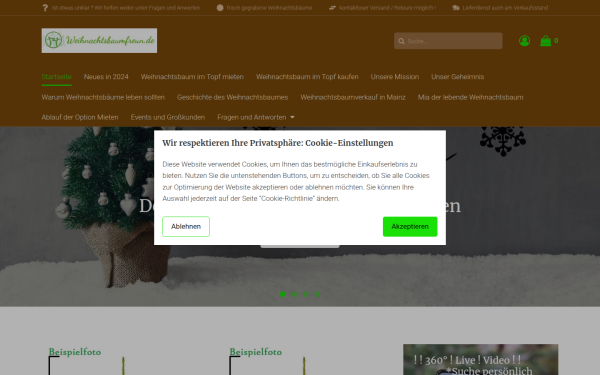
Task: Open the shopping cart icon
Action: coord(545,41)
